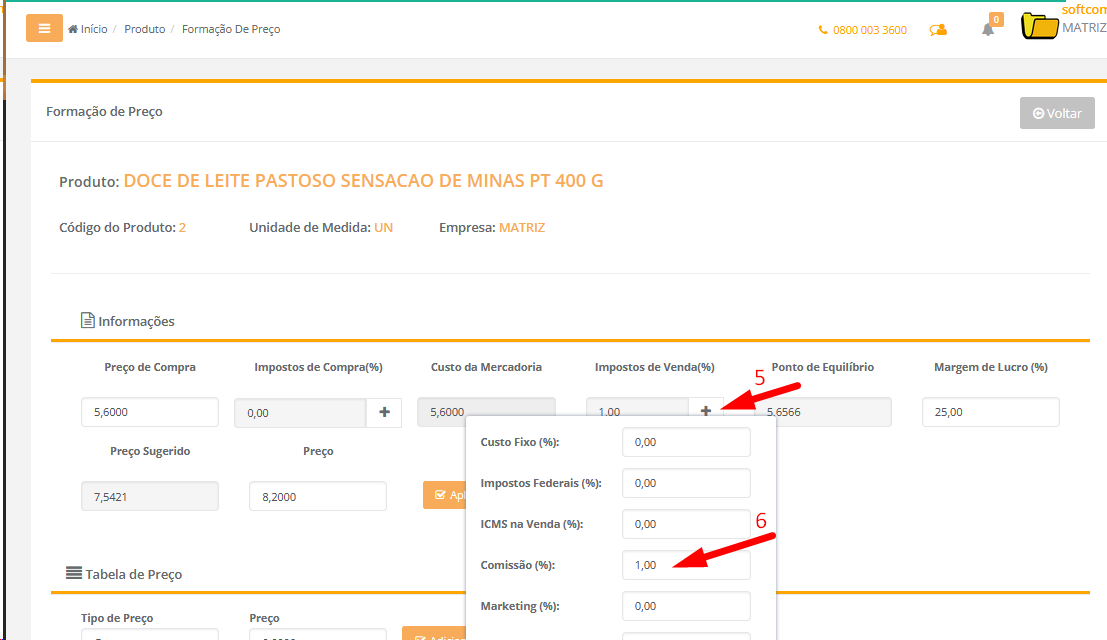Screen dimensions: 1107x640
Task: Navigate to Produto breadcrumb
Action: tap(145, 29)
